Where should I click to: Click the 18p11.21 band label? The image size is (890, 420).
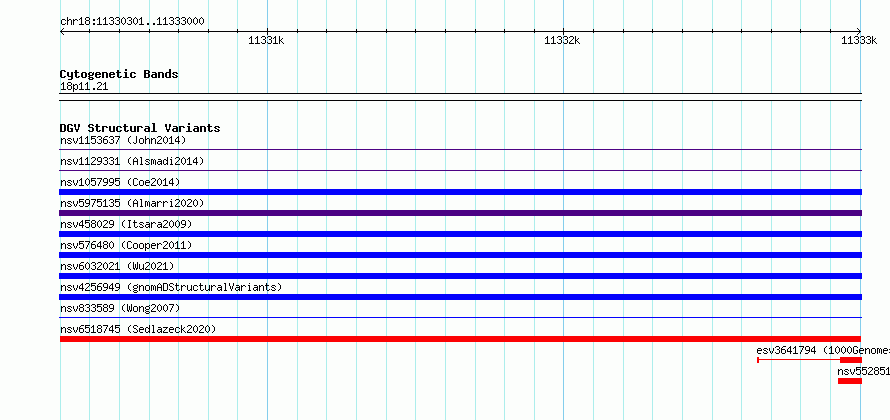(x=84, y=87)
